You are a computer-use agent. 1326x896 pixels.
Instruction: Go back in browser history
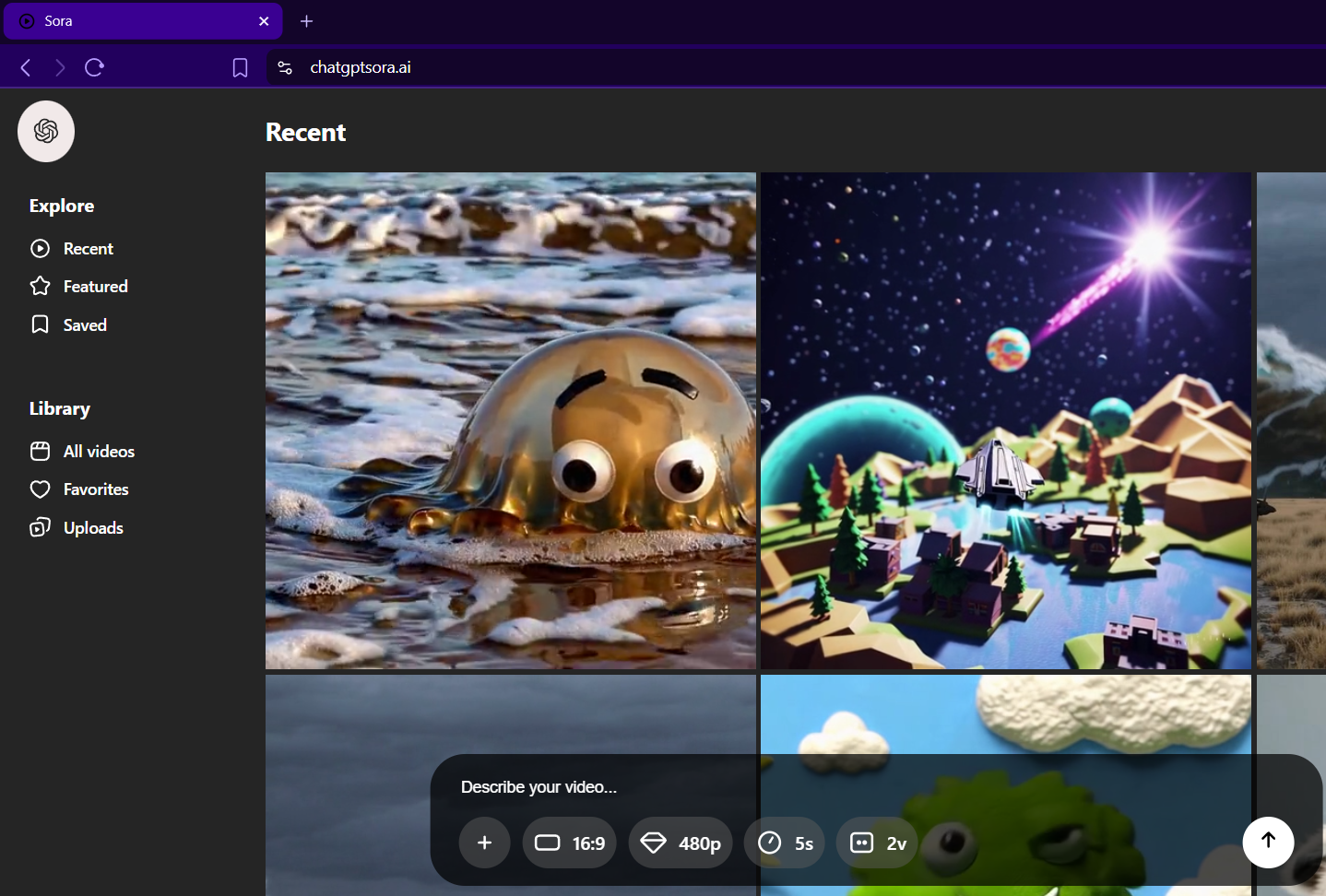[x=26, y=67]
